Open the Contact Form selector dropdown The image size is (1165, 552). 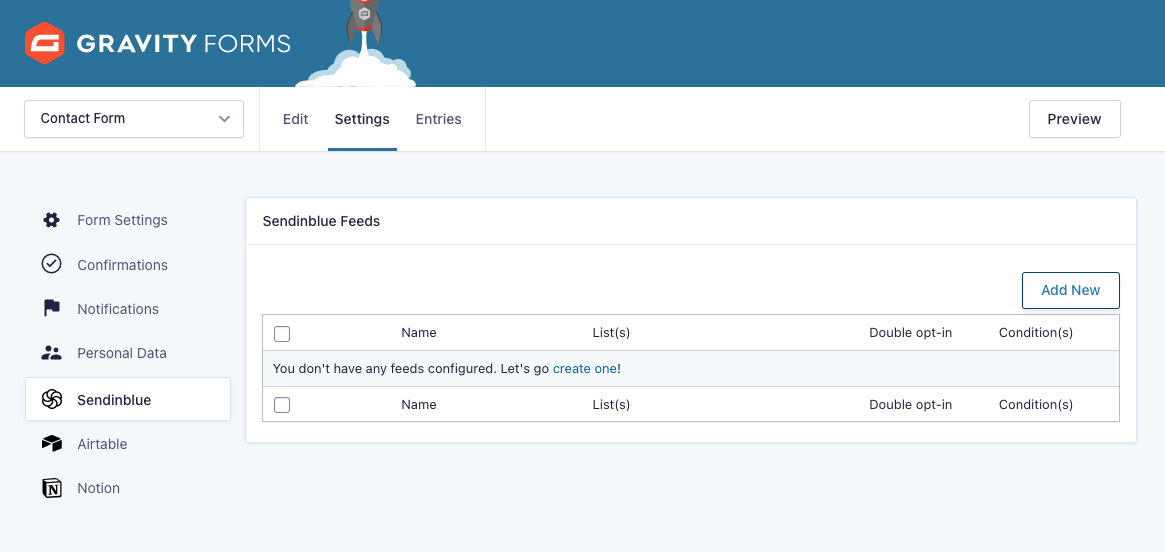coord(134,119)
